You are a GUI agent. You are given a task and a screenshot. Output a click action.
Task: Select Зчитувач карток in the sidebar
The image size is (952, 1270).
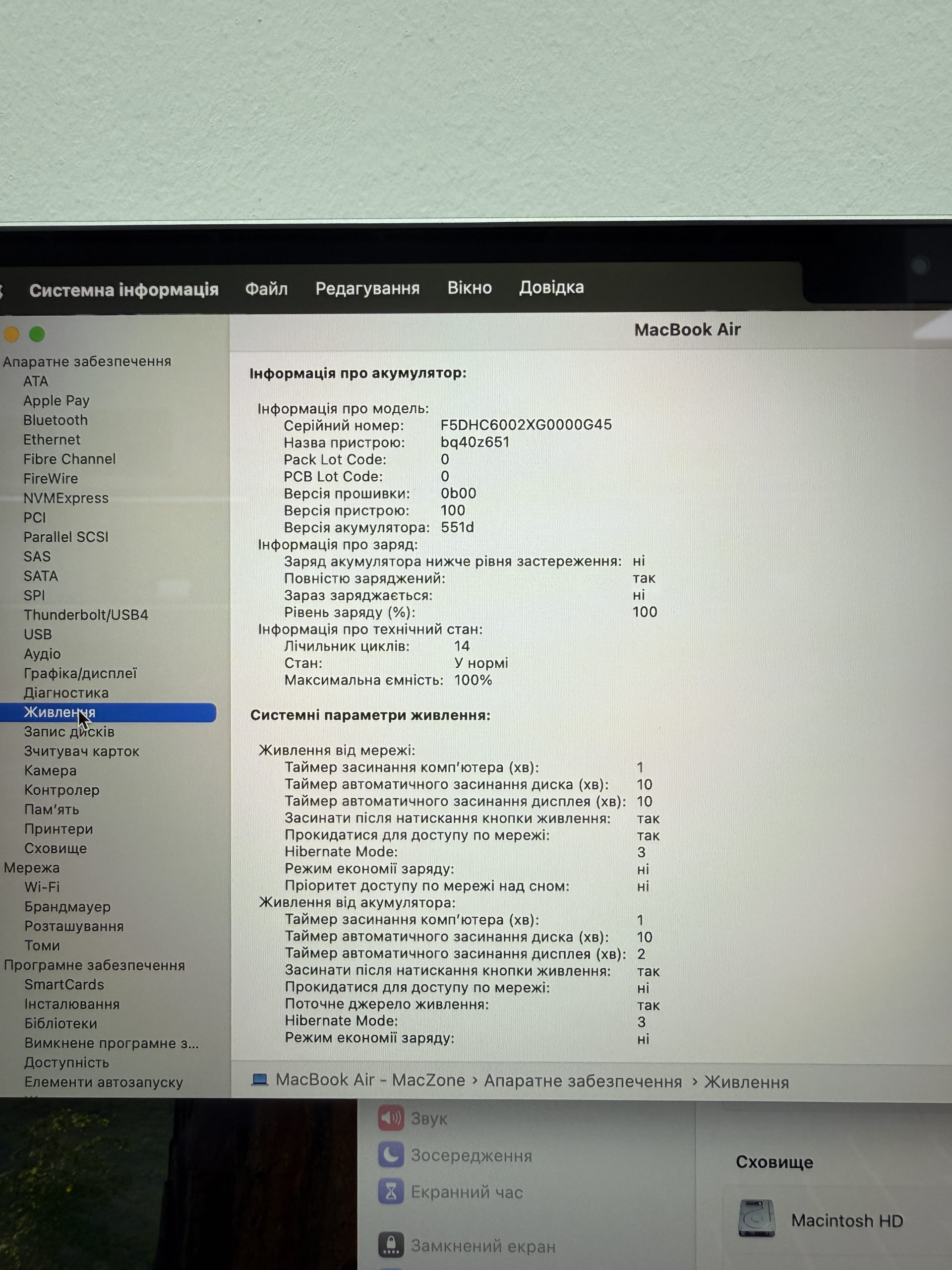tap(82, 752)
